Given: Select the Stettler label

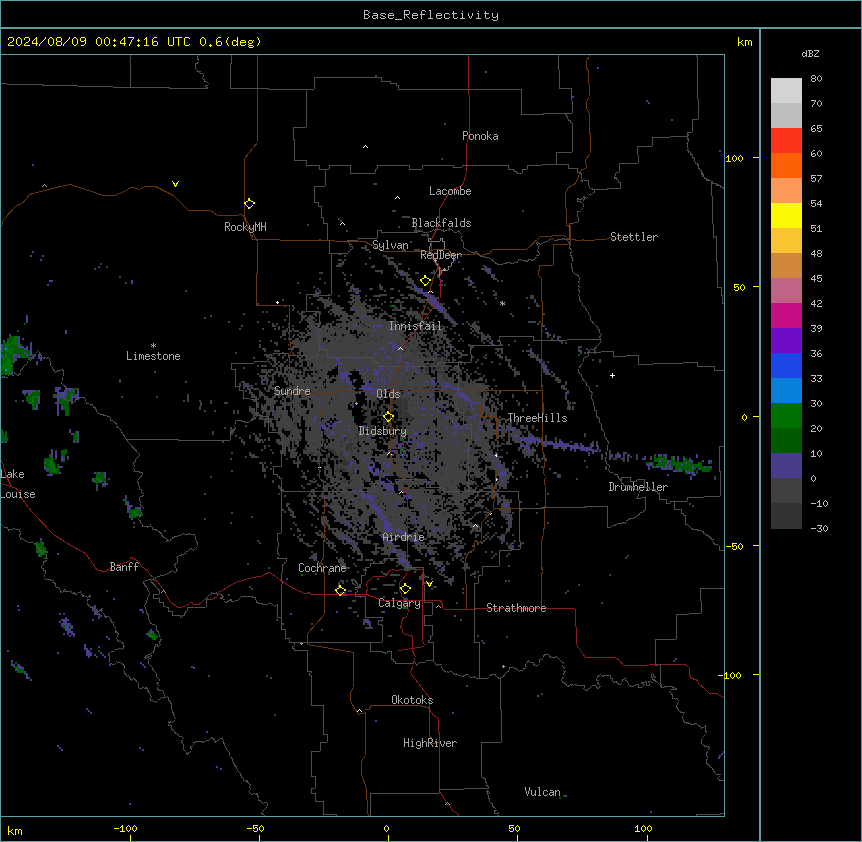Looking at the screenshot, I should [634, 237].
